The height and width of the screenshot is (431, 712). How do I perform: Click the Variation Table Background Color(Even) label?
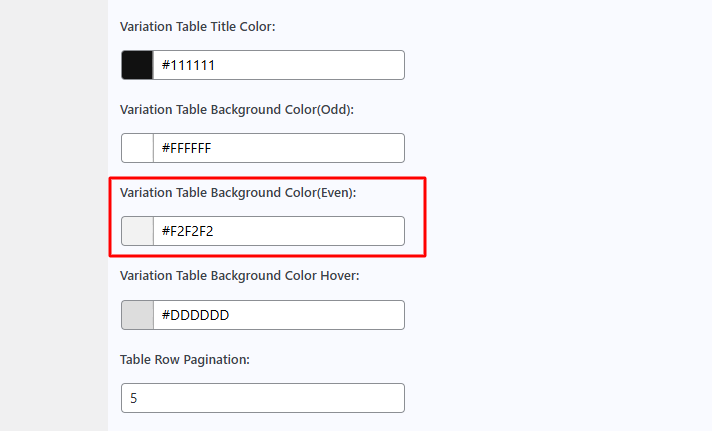pos(238,192)
